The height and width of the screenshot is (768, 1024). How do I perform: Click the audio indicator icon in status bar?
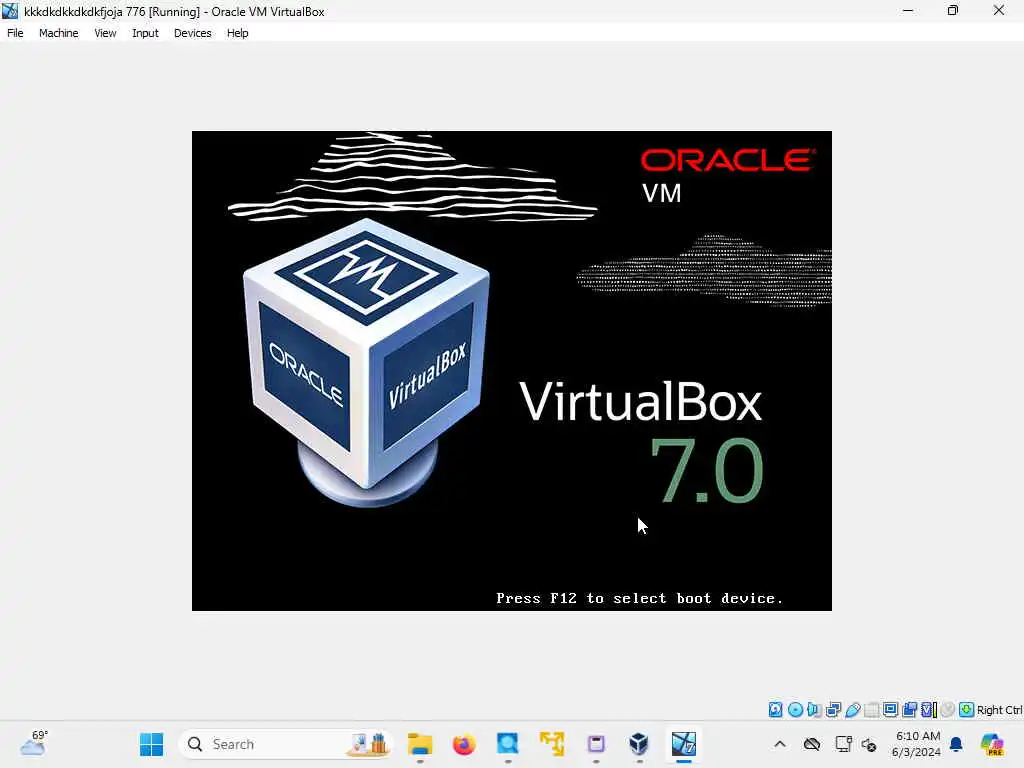coord(814,709)
